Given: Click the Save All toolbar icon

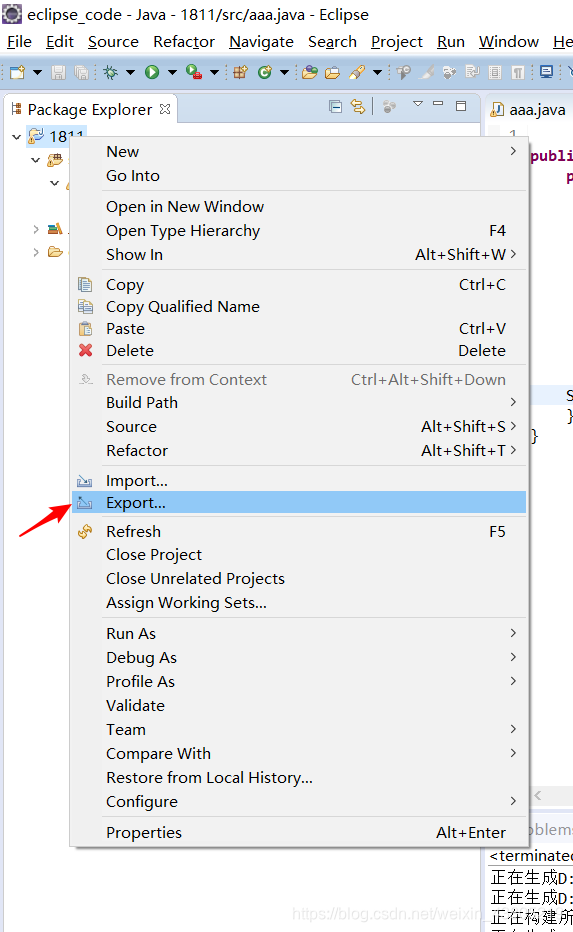Looking at the screenshot, I should click(x=81, y=73).
